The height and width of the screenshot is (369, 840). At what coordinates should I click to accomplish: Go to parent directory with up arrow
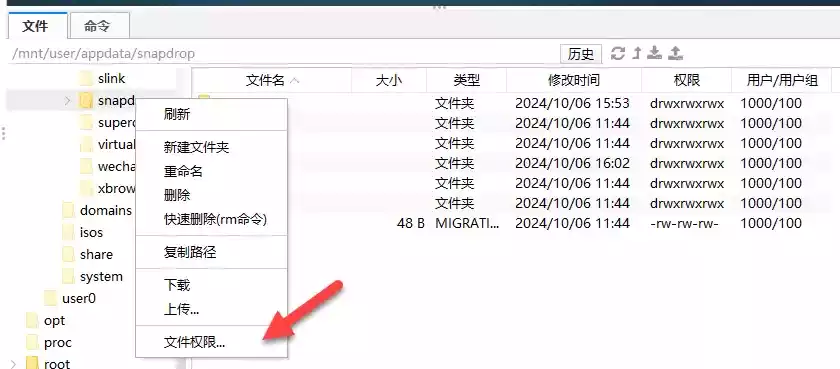tap(637, 53)
